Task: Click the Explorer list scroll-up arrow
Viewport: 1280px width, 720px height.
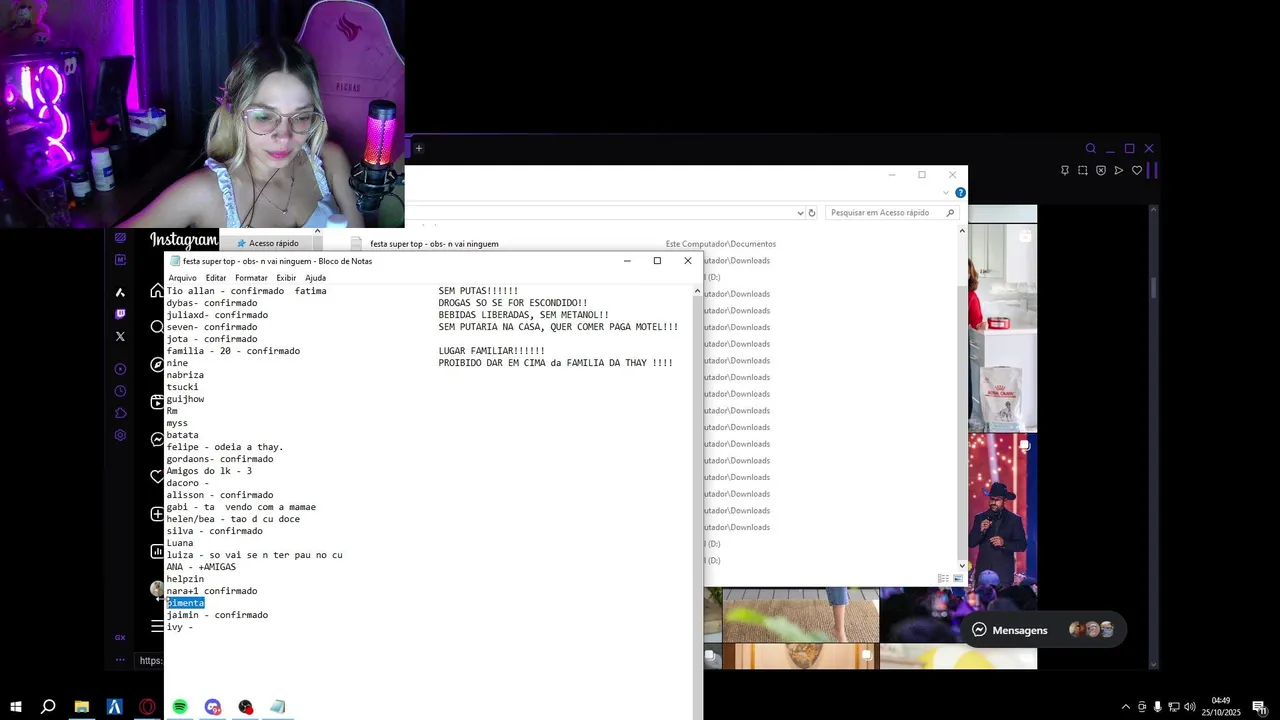Action: tap(962, 231)
